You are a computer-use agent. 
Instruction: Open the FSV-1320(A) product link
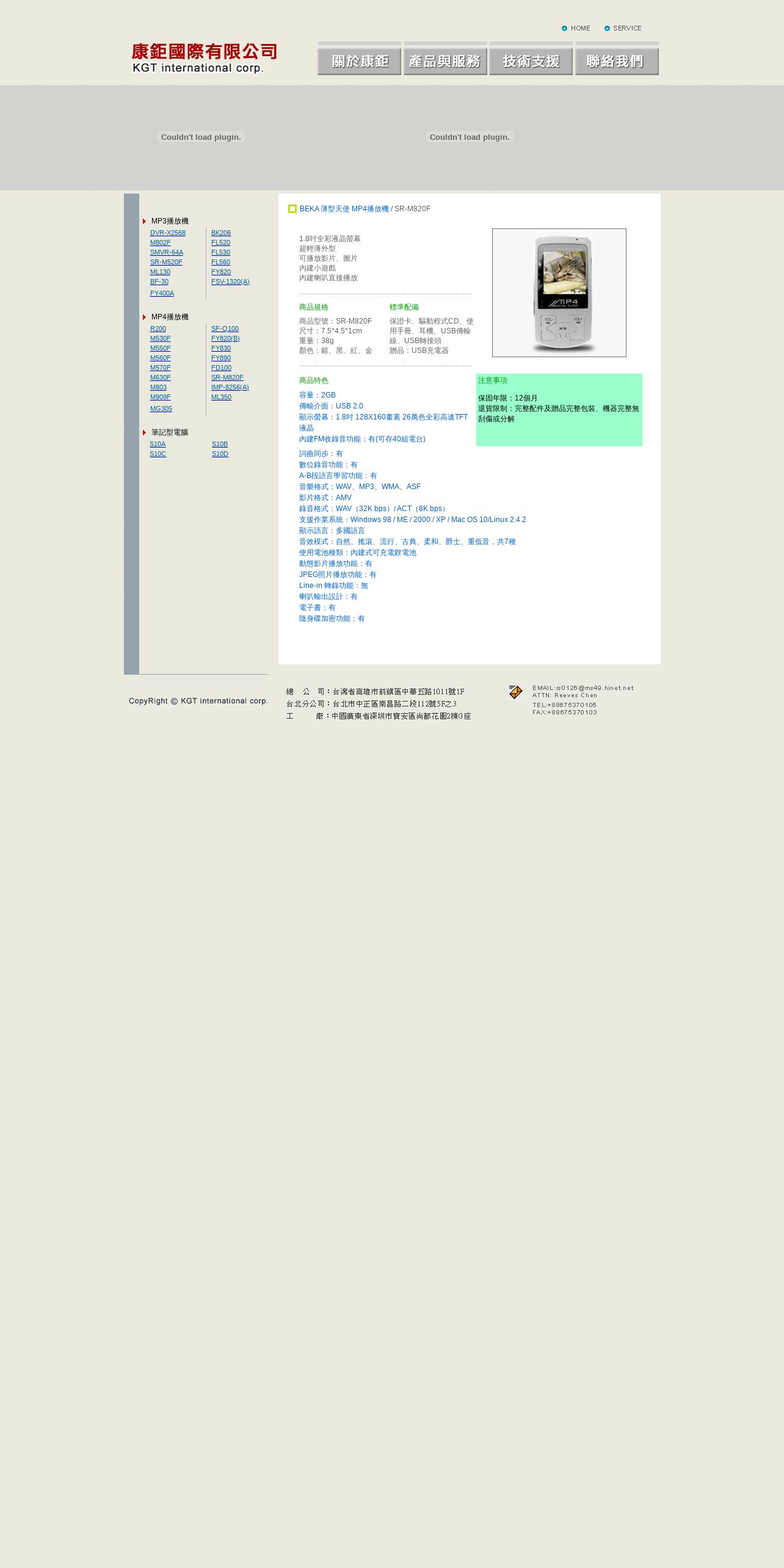(231, 281)
